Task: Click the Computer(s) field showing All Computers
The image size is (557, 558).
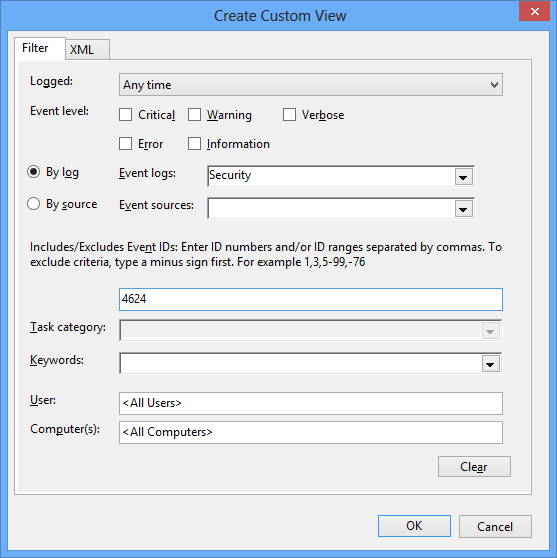Action: click(311, 432)
